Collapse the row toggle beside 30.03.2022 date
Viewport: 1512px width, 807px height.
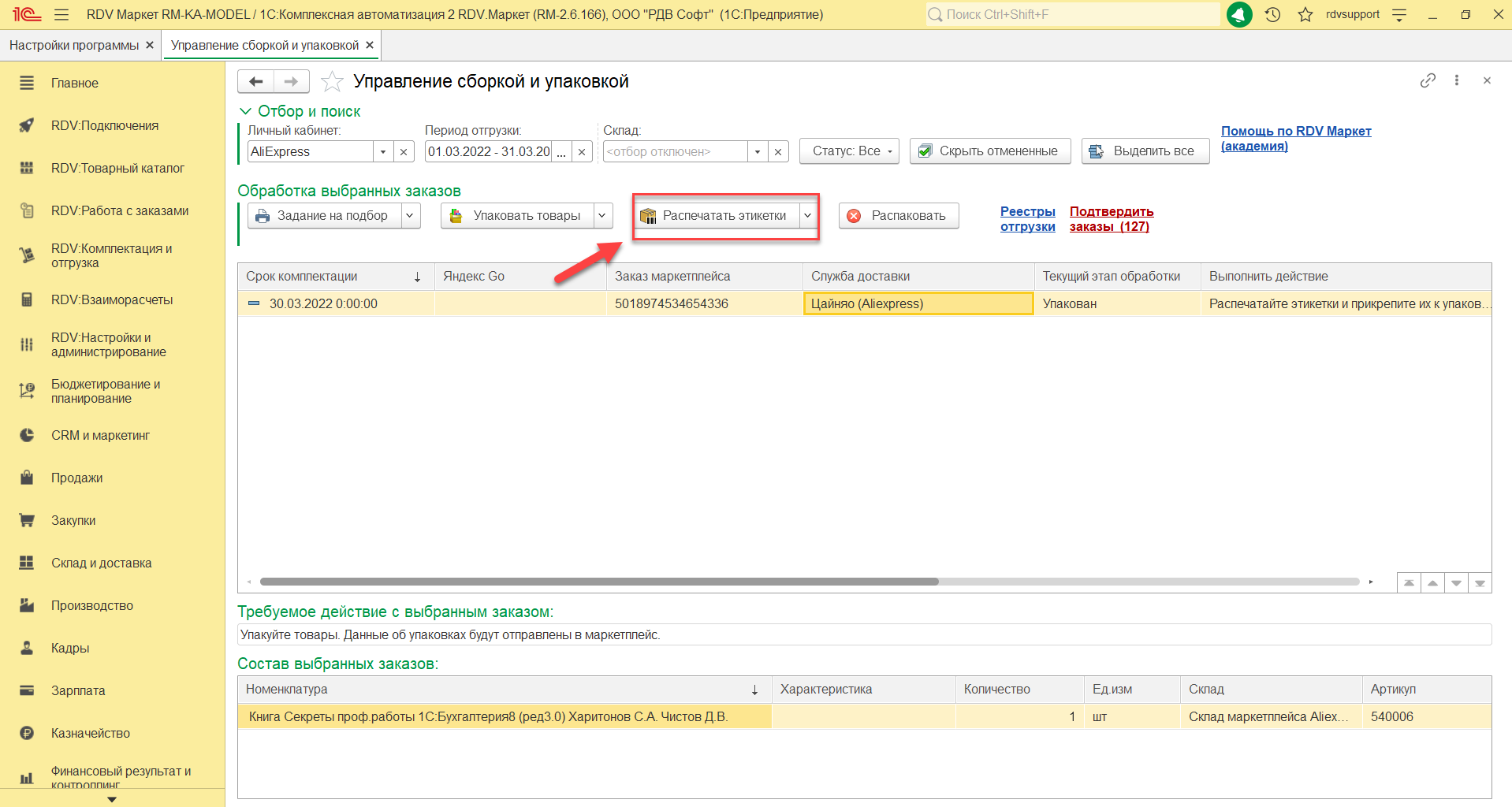(254, 303)
